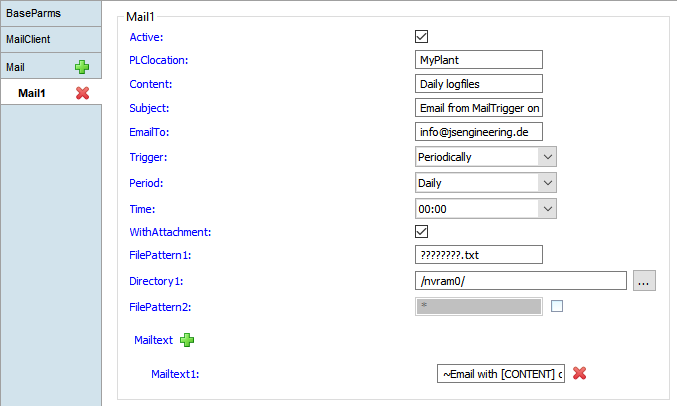Delete Mail1 using the red X icon
Viewport: 677px width, 406px height.
[82, 93]
